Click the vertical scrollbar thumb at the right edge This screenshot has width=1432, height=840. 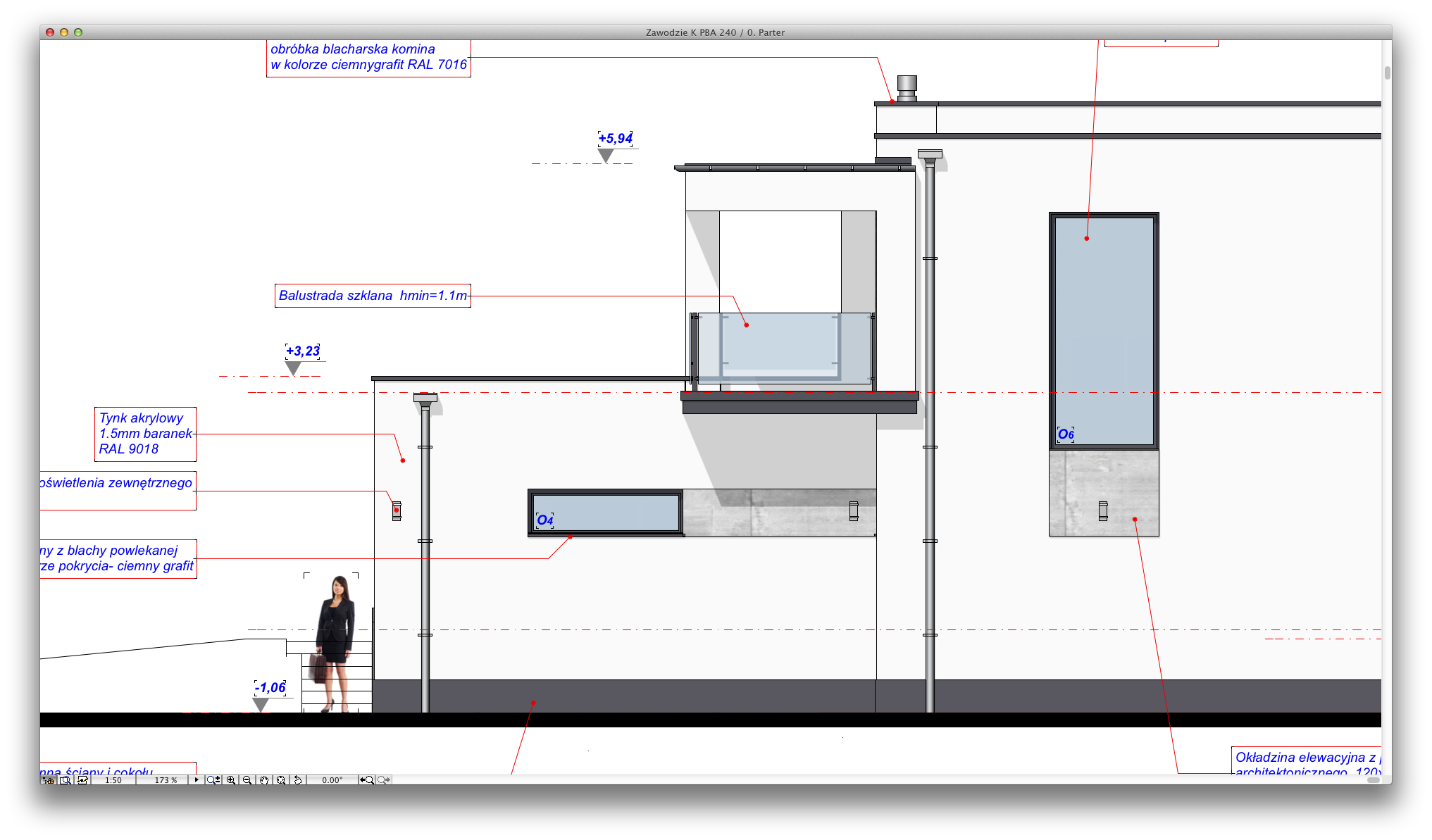pos(1387,73)
